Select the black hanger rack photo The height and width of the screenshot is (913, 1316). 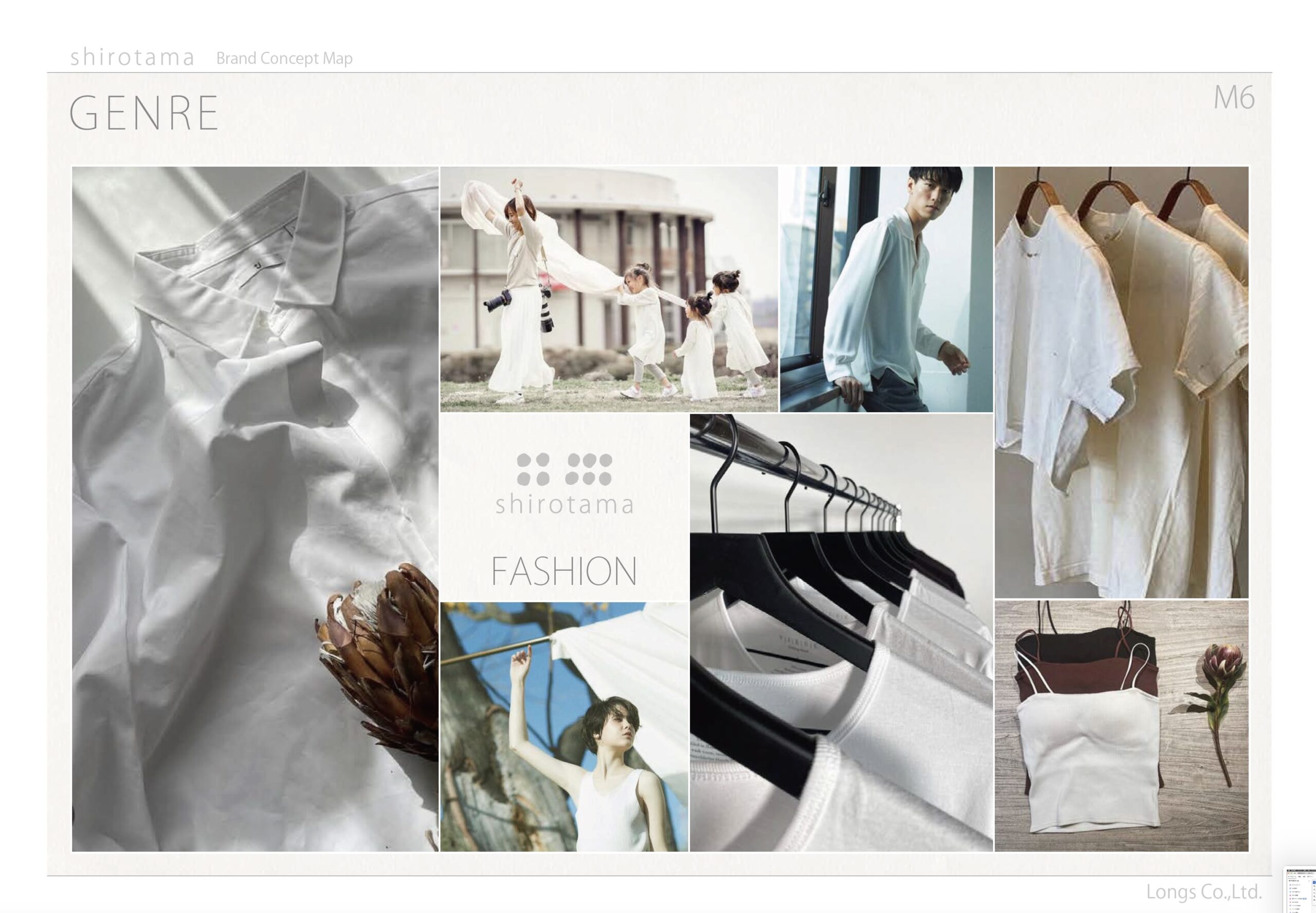pyautogui.click(x=840, y=632)
